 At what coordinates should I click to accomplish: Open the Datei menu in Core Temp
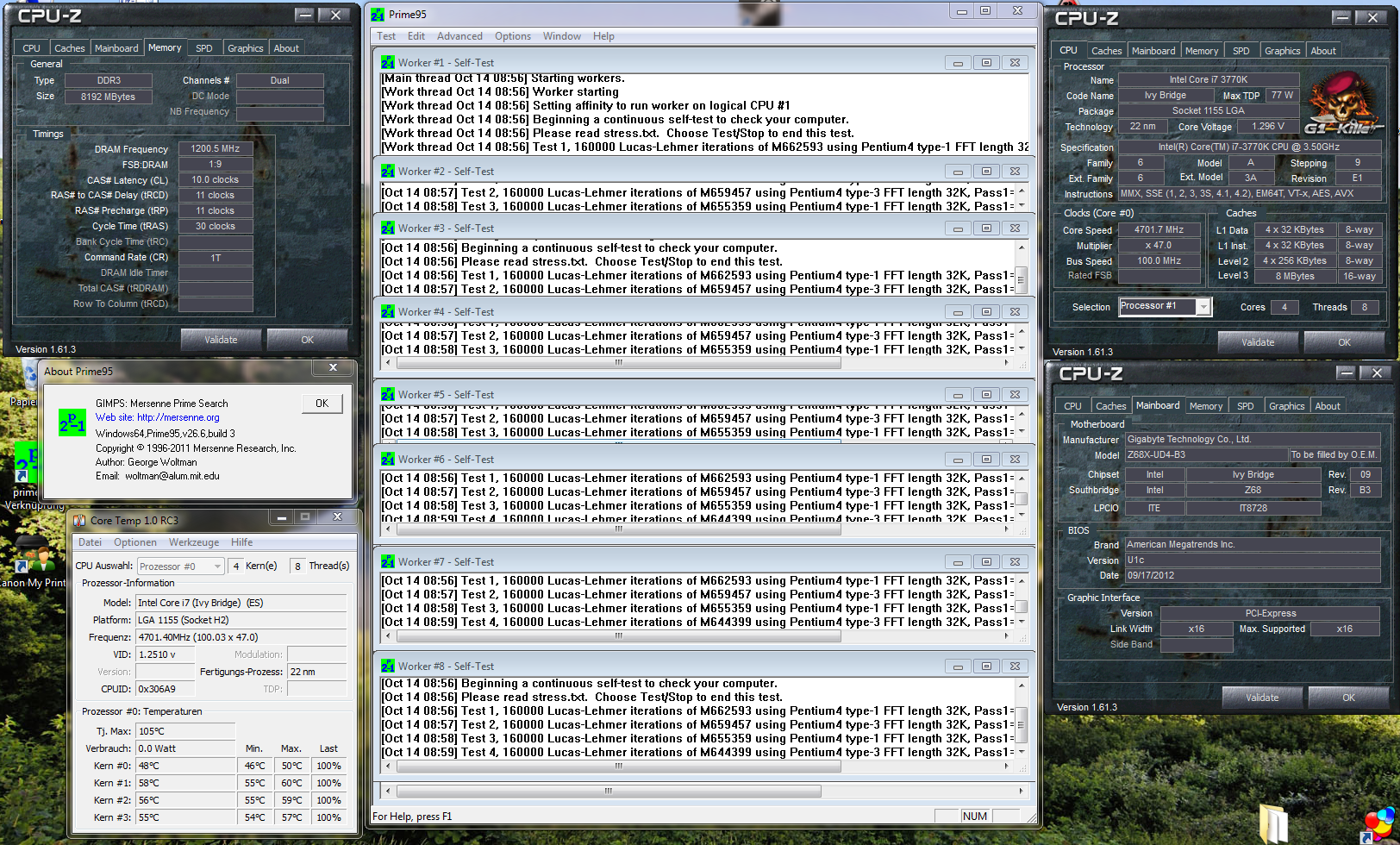point(90,542)
